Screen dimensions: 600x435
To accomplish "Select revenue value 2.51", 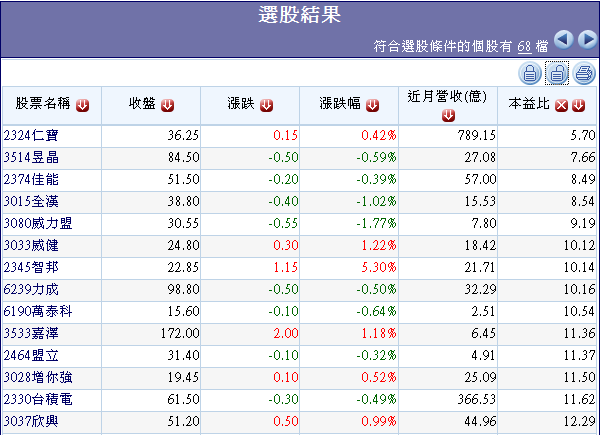I will 483,311.
